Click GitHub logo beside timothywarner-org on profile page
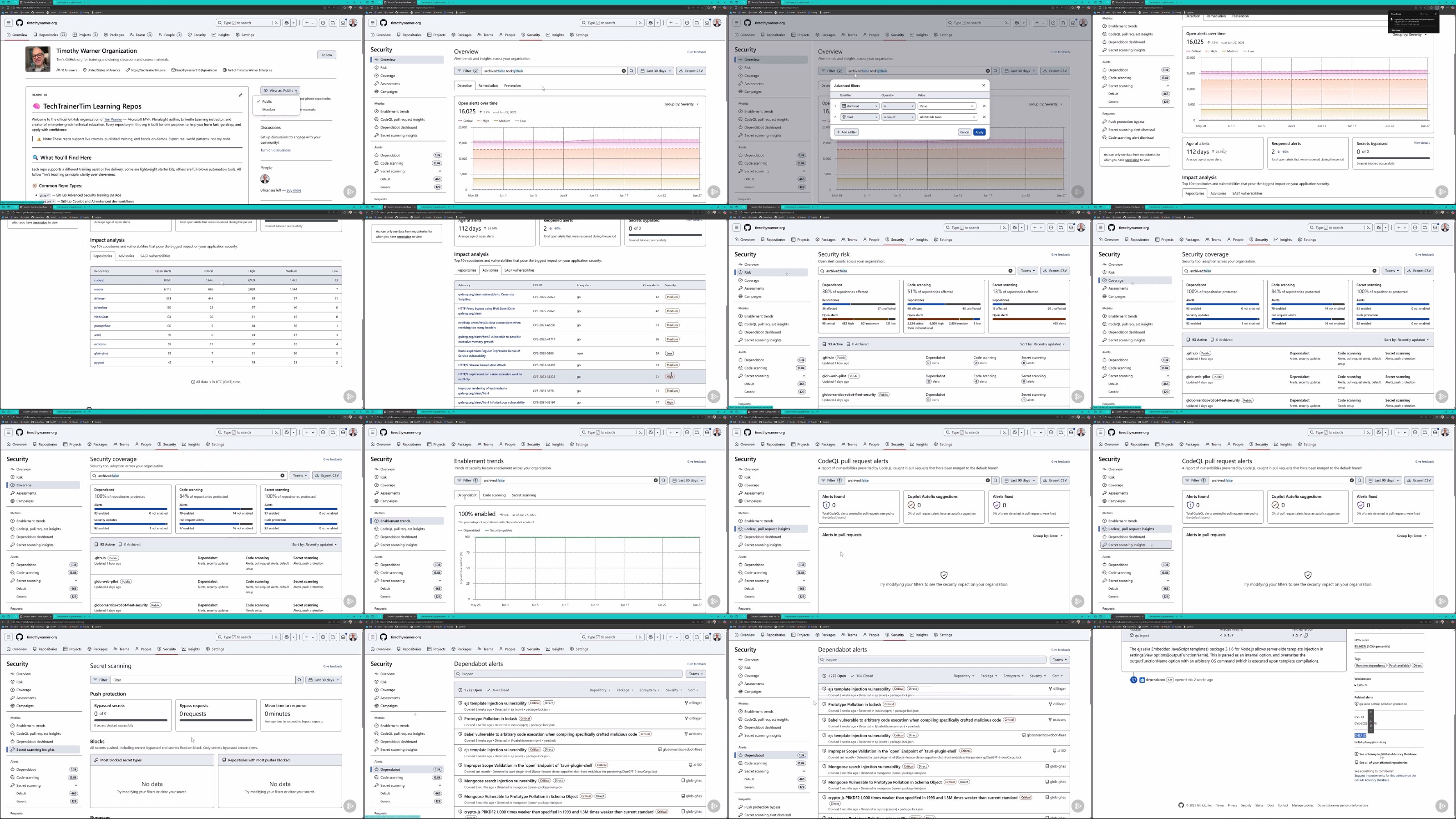The height and width of the screenshot is (819, 1456). tap(20, 23)
